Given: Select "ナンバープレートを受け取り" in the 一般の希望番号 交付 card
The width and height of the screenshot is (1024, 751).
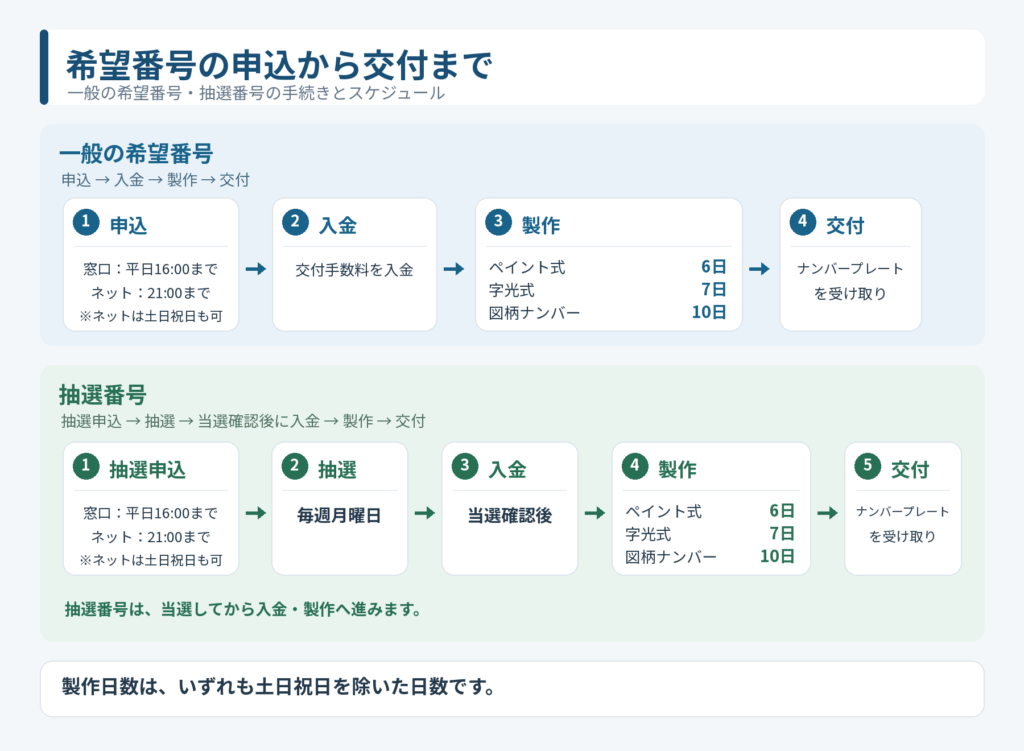Looking at the screenshot, I should point(850,281).
